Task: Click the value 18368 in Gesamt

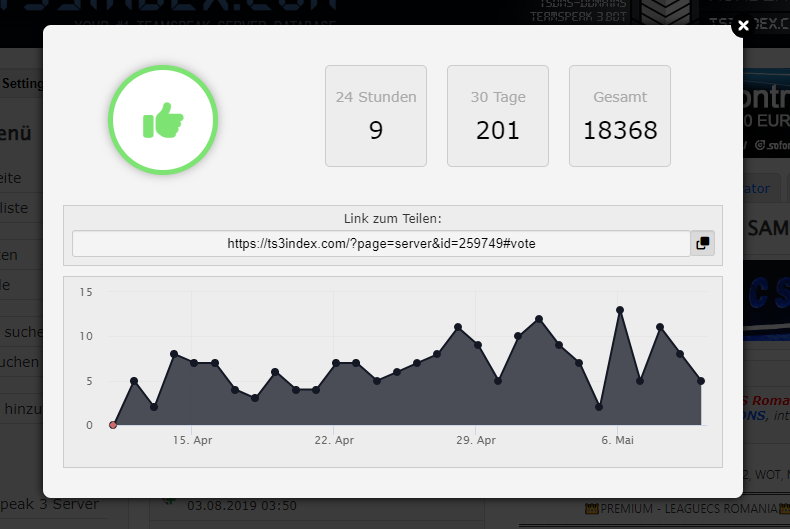Action: pos(620,130)
